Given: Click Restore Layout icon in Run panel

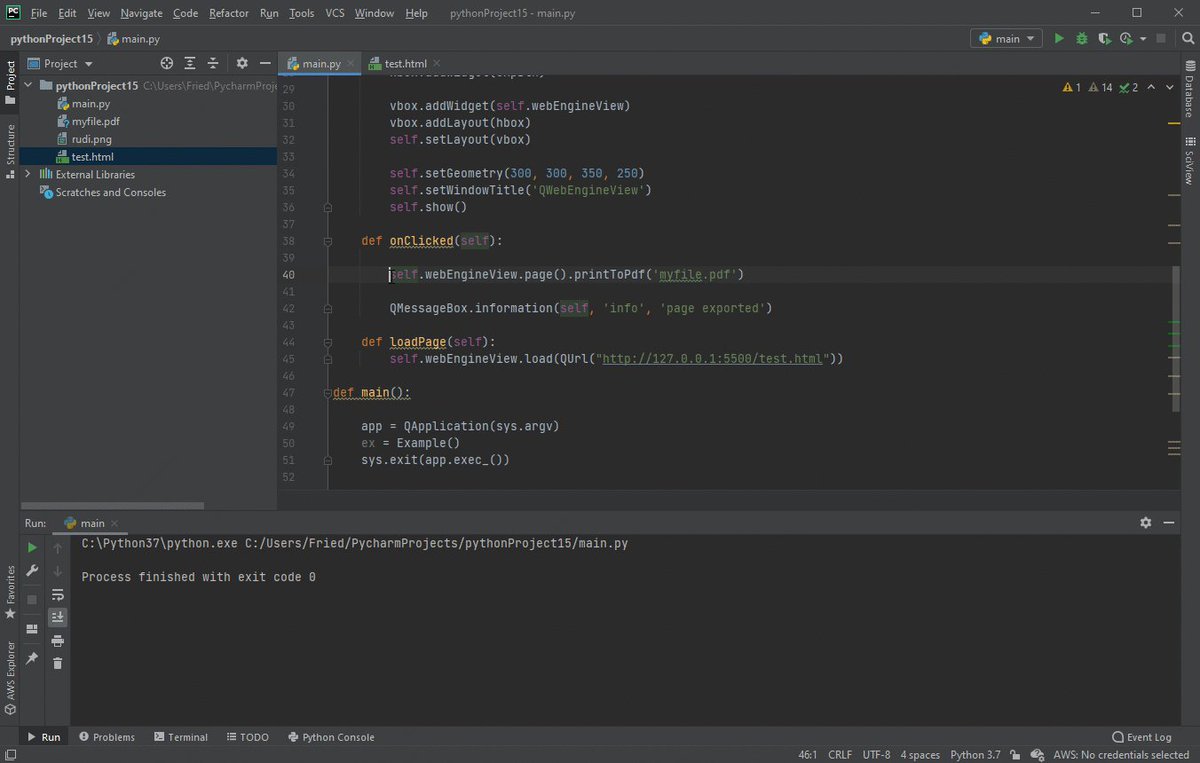Looking at the screenshot, I should (32, 628).
